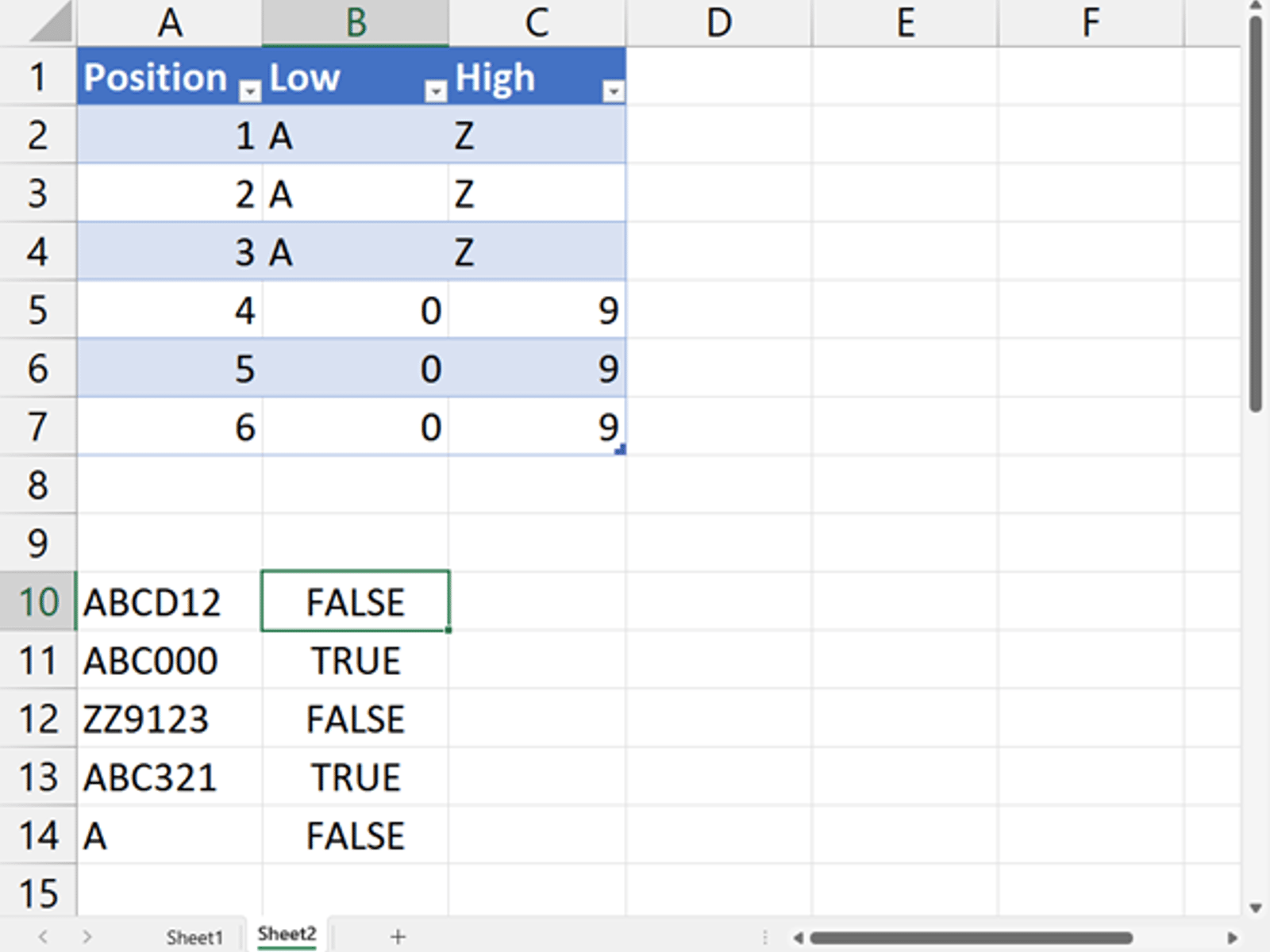Click the Select All corner triangle

(51, 24)
